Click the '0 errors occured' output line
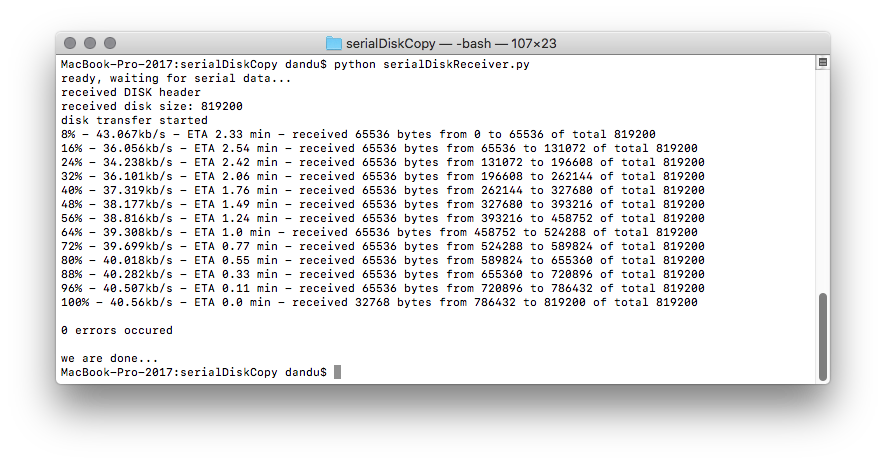 point(117,330)
